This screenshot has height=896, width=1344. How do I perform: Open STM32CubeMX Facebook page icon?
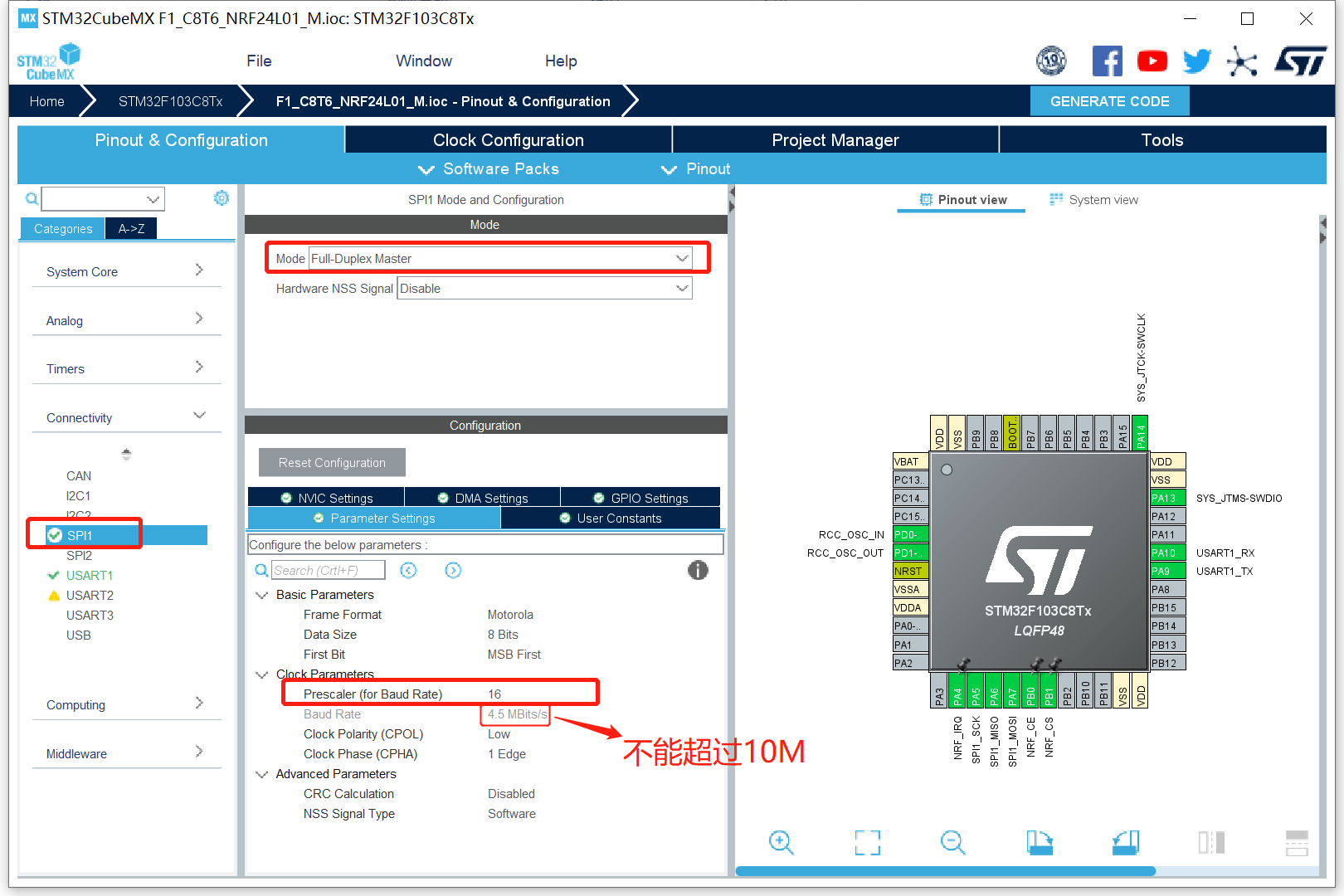click(1108, 61)
